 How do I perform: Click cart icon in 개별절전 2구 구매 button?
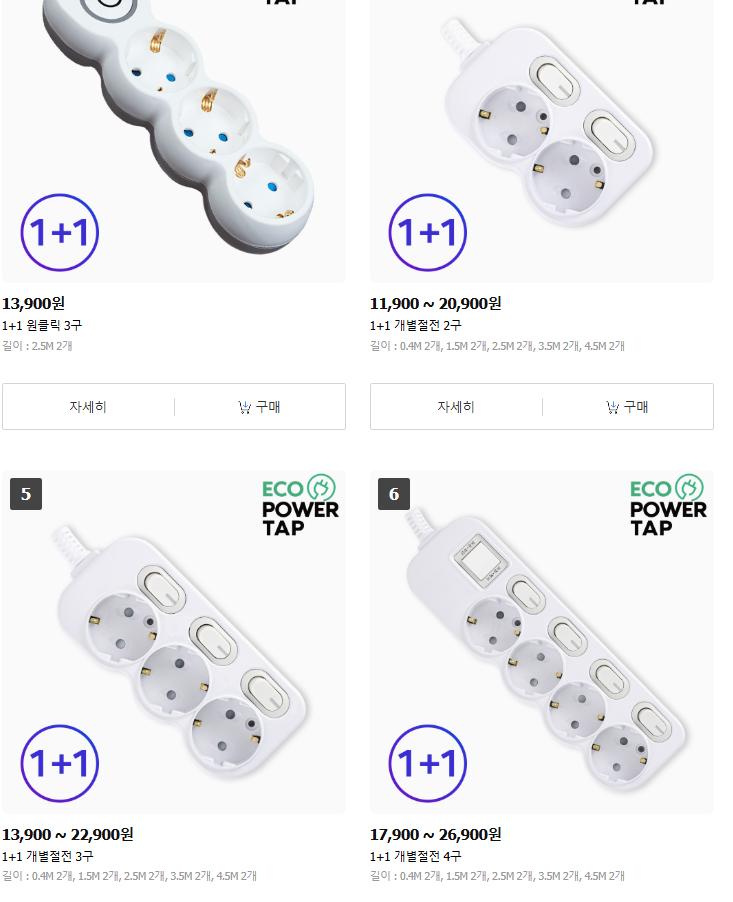click(x=612, y=407)
